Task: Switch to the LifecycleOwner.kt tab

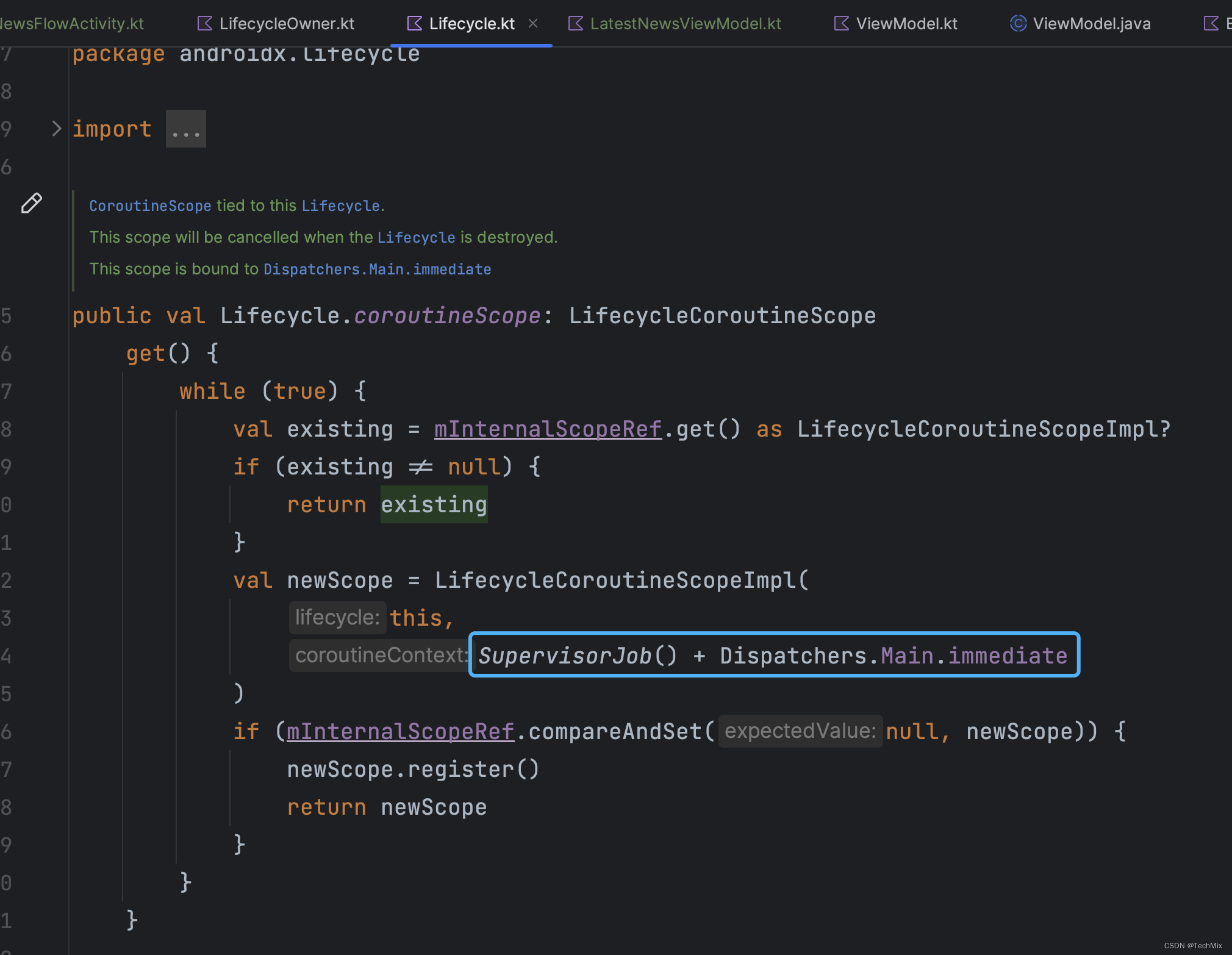Action: [276, 24]
